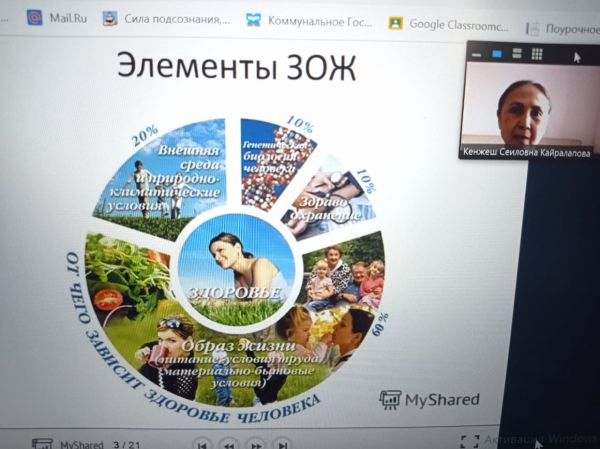Open the Сила подсознания bookmark
The height and width of the screenshot is (449, 600).
click(166, 19)
